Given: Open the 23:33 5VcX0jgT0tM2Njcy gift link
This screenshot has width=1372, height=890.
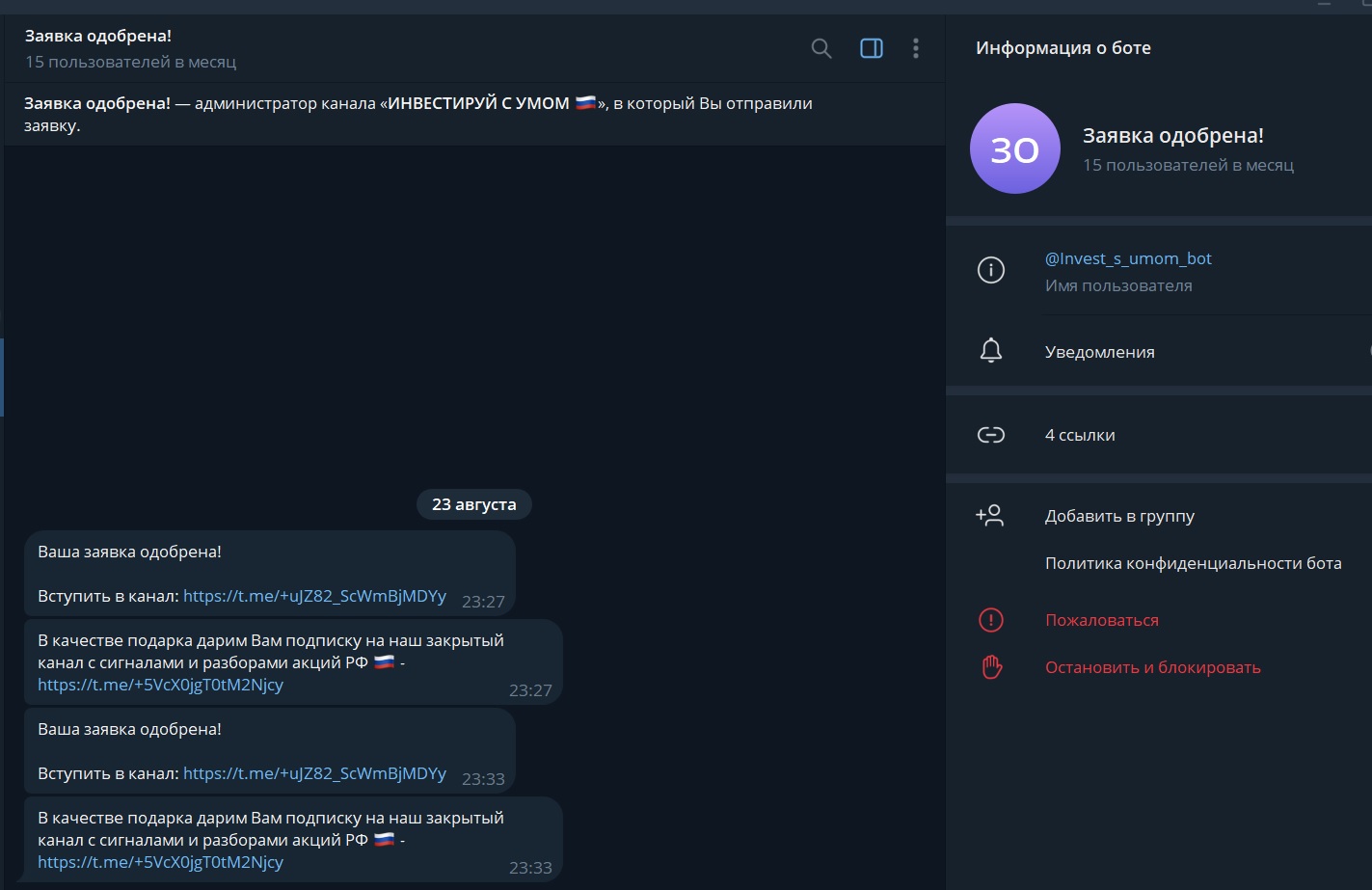Looking at the screenshot, I should 160,862.
